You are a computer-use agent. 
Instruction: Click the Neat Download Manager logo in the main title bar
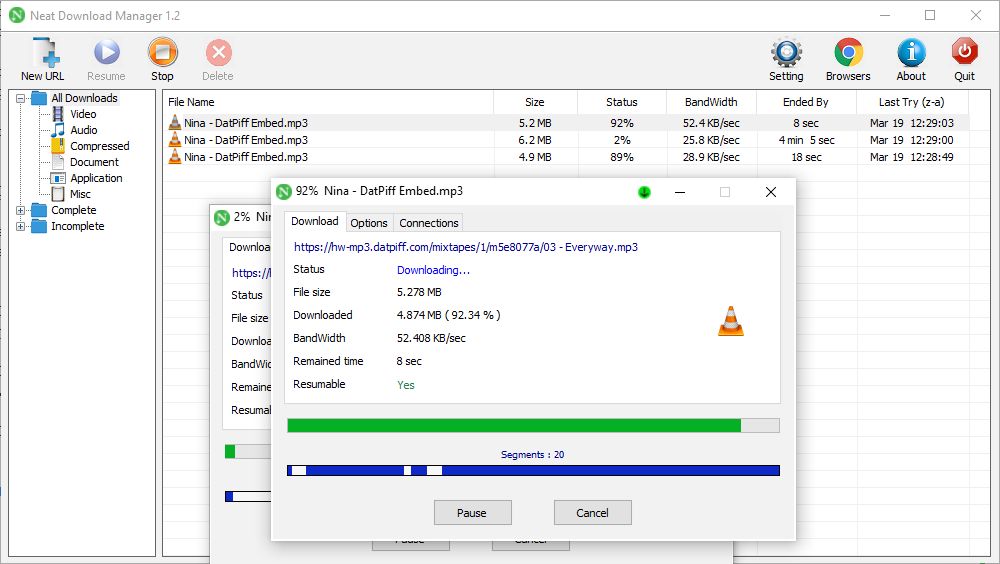[17, 15]
